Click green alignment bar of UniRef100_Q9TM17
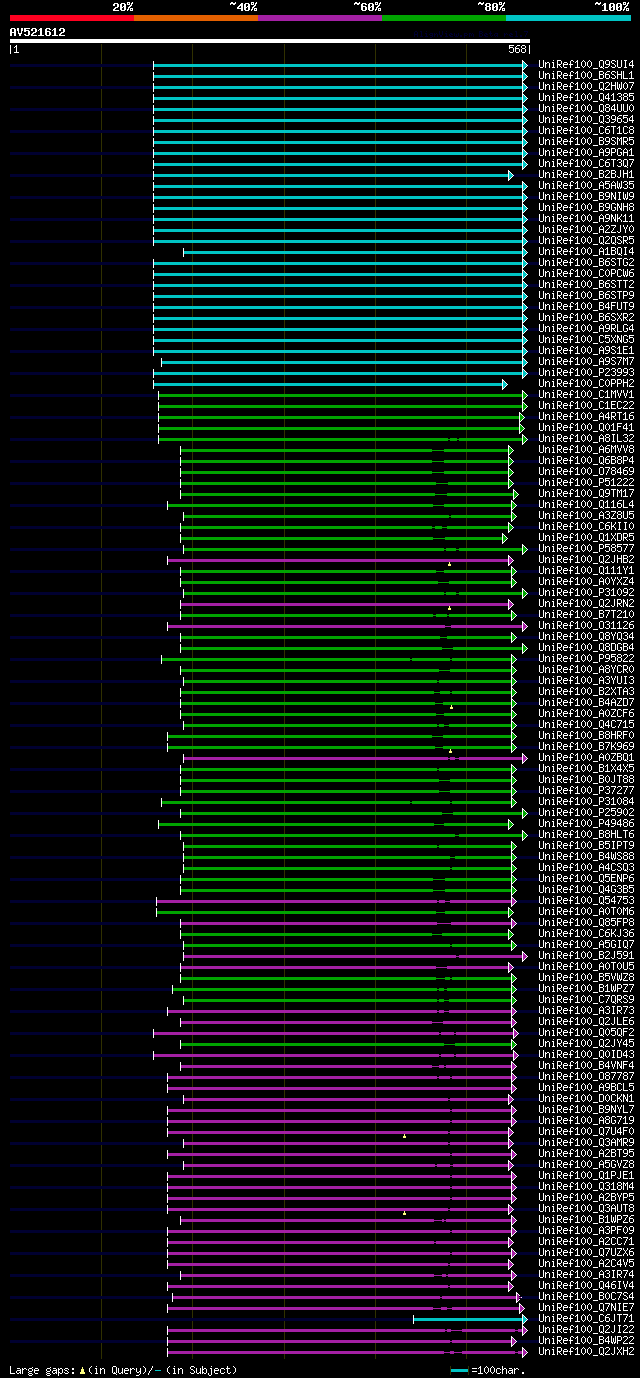 coord(349,493)
